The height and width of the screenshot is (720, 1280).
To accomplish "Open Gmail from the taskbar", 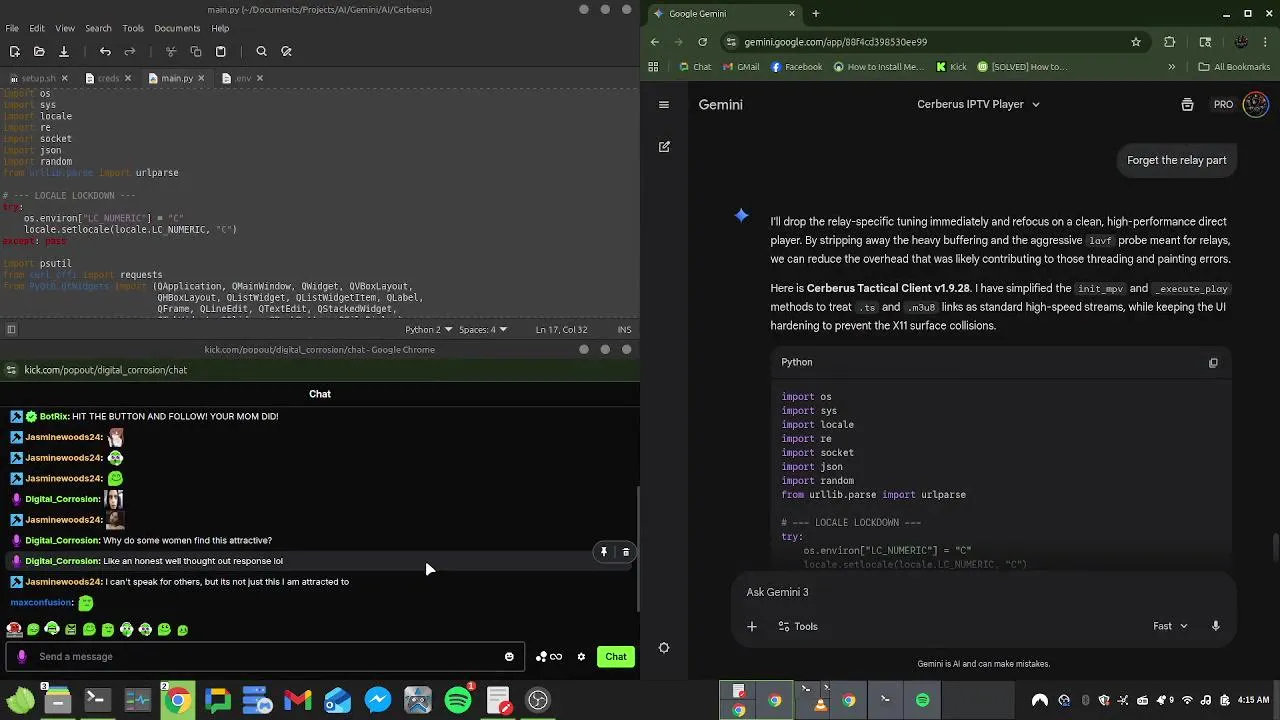I will 298,700.
